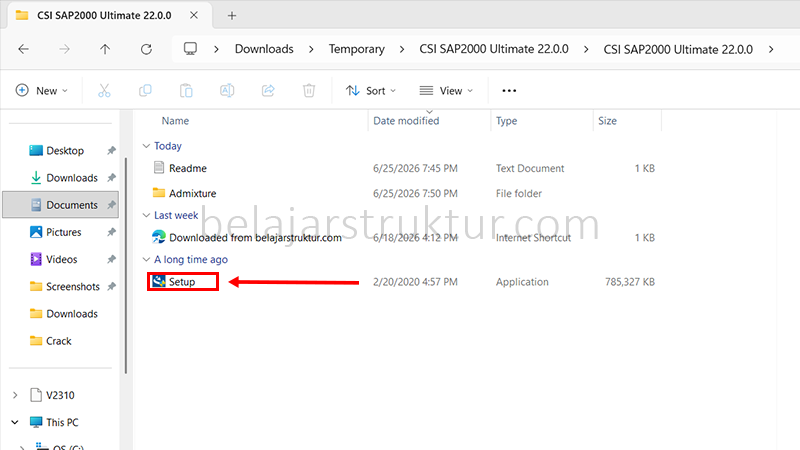Go up one folder level

[x=105, y=49]
